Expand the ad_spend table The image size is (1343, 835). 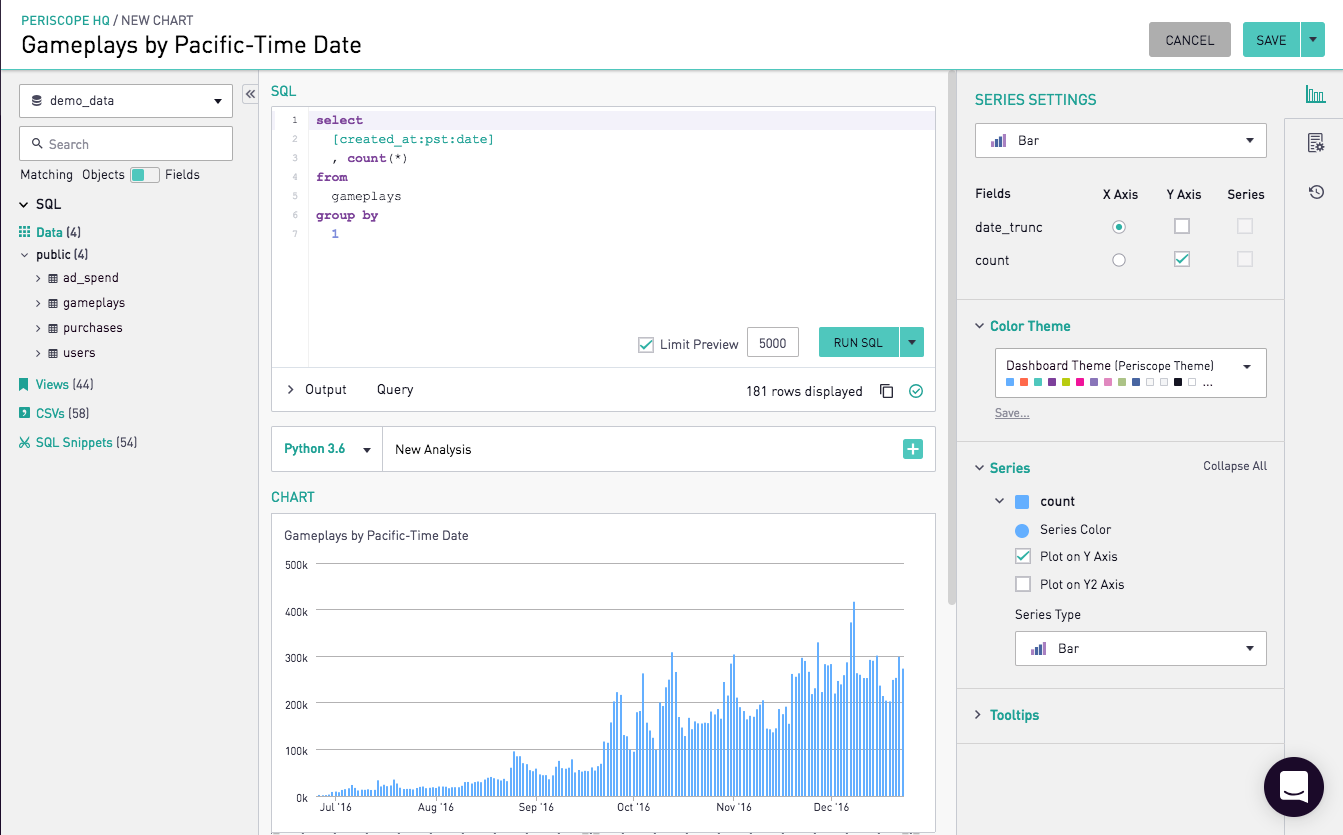click(38, 278)
